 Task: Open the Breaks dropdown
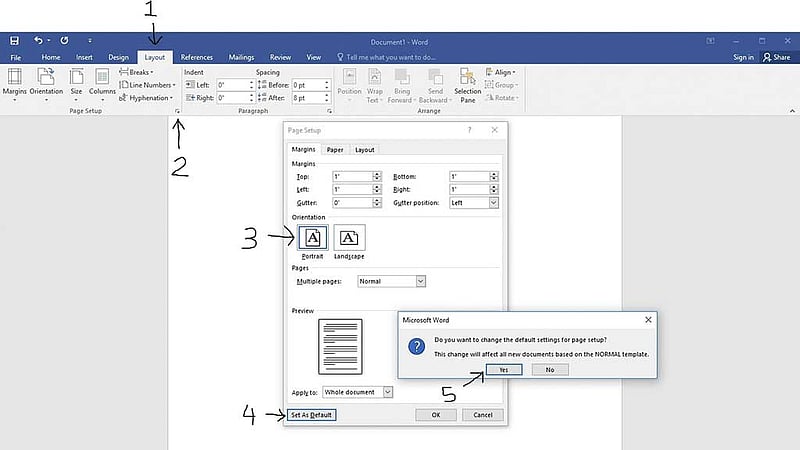coord(136,72)
